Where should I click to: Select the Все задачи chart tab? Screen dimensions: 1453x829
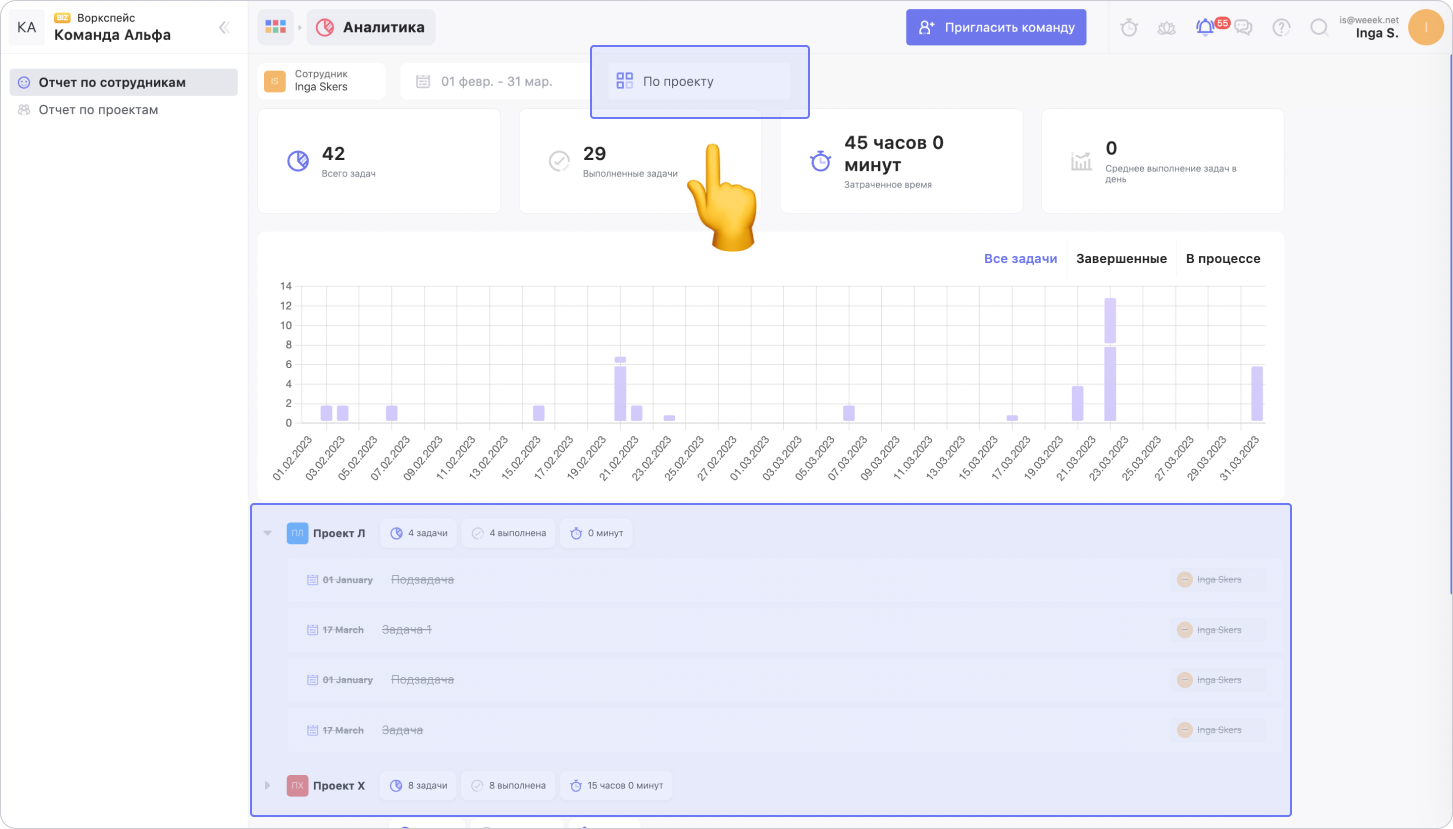[x=1020, y=259]
